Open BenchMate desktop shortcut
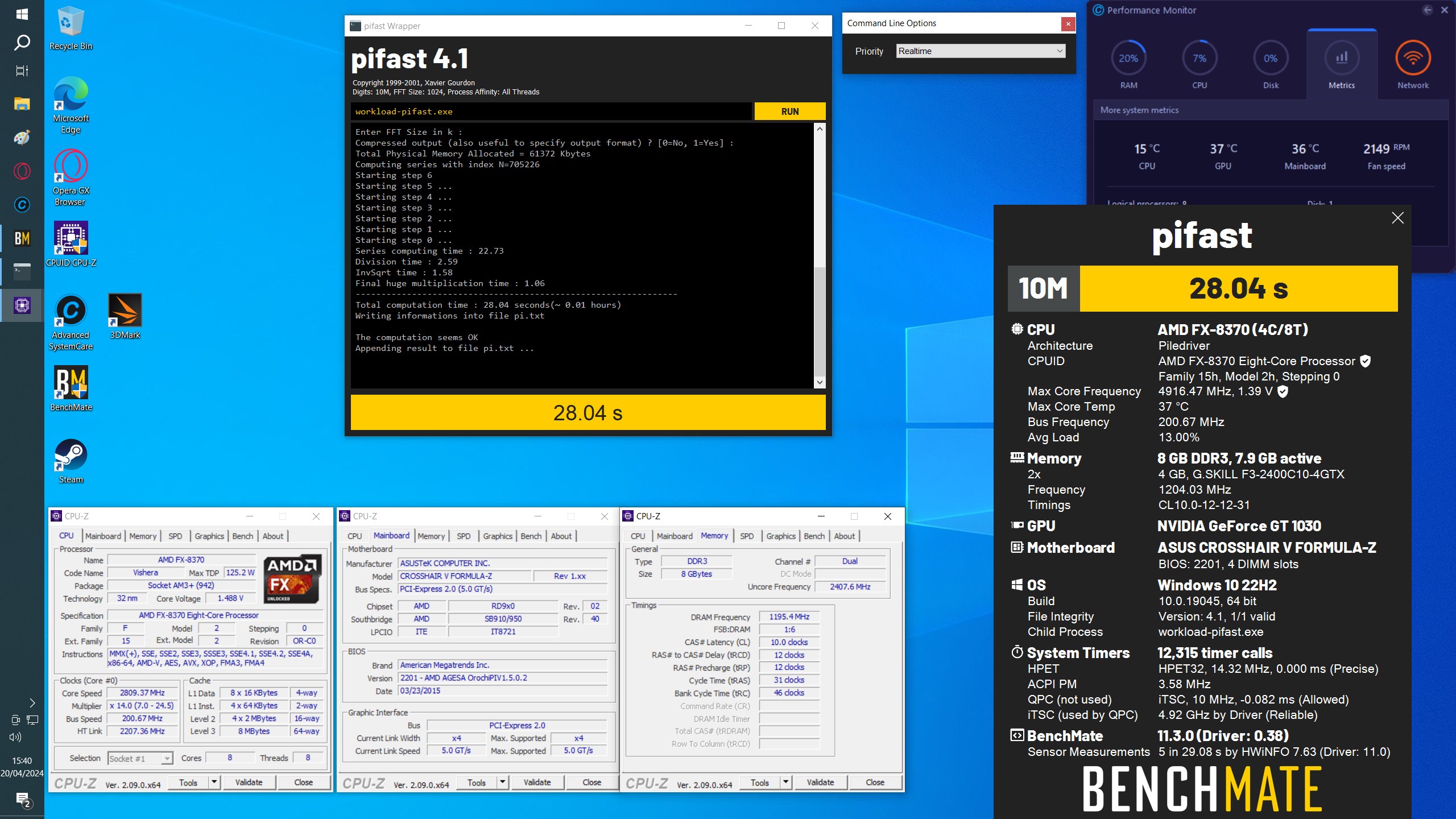 tap(71, 389)
